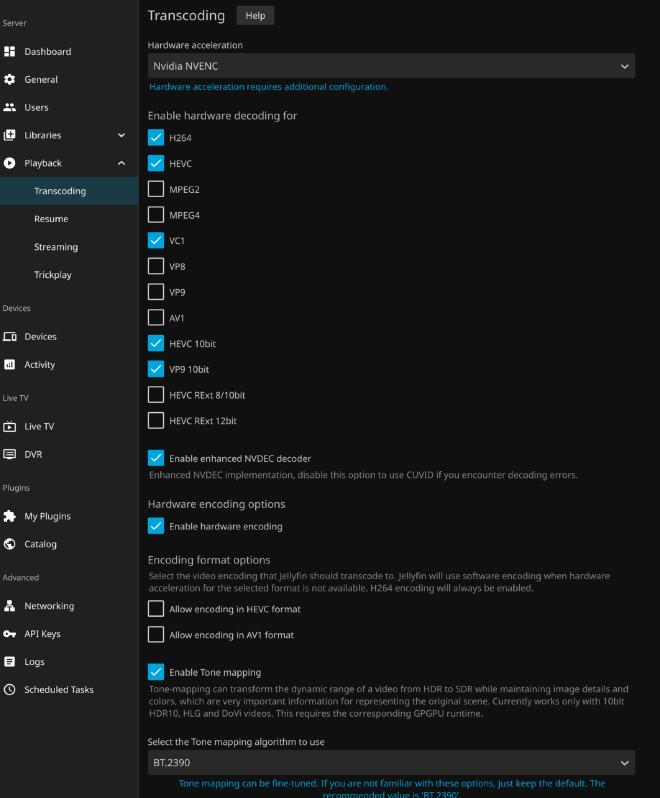Select the Live TV icon
The image size is (660, 798).
[10, 427]
